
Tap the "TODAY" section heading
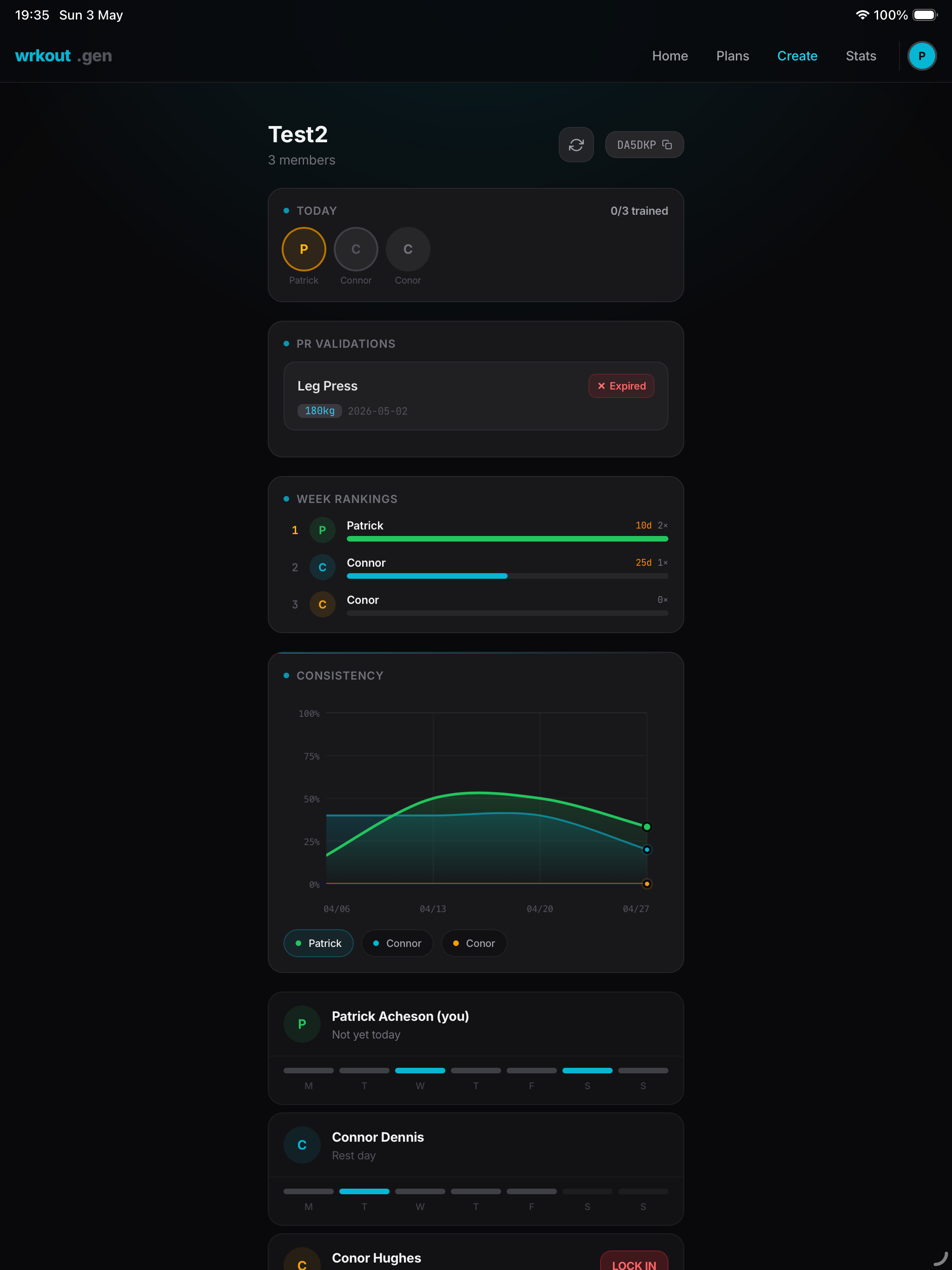[317, 211]
